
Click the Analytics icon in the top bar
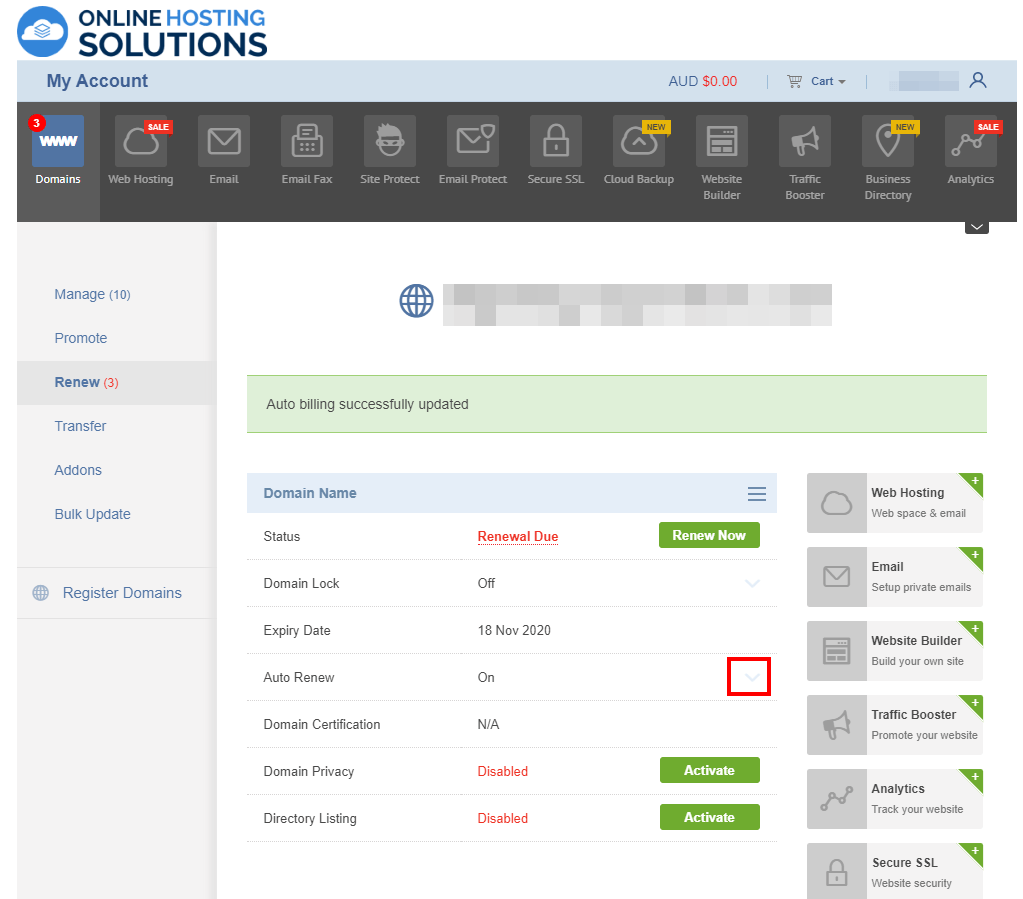click(x=970, y=141)
